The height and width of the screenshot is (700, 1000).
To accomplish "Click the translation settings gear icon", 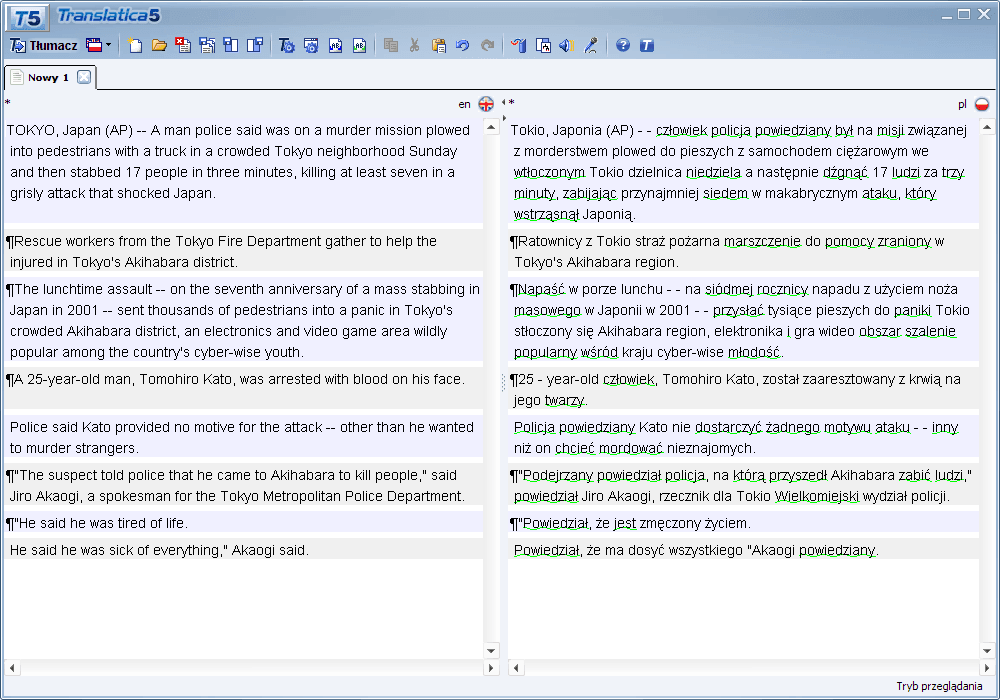I will pos(287,46).
